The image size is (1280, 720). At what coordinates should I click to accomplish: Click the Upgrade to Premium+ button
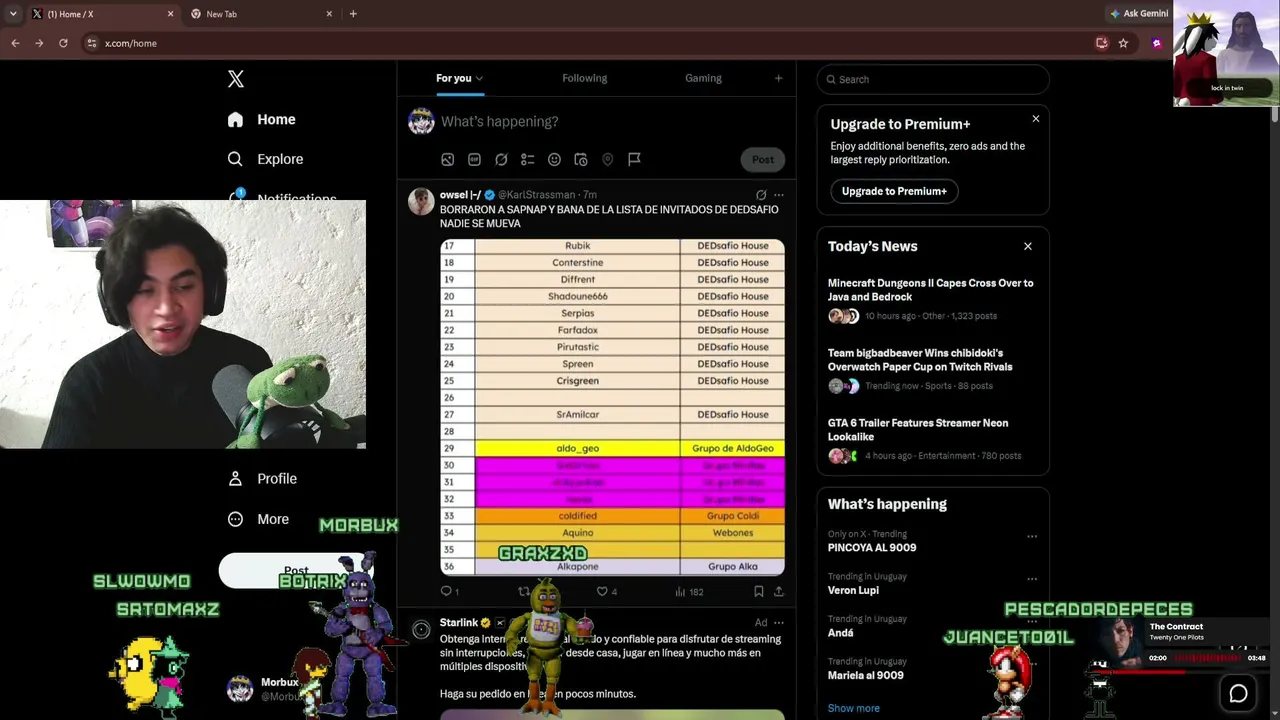[894, 191]
